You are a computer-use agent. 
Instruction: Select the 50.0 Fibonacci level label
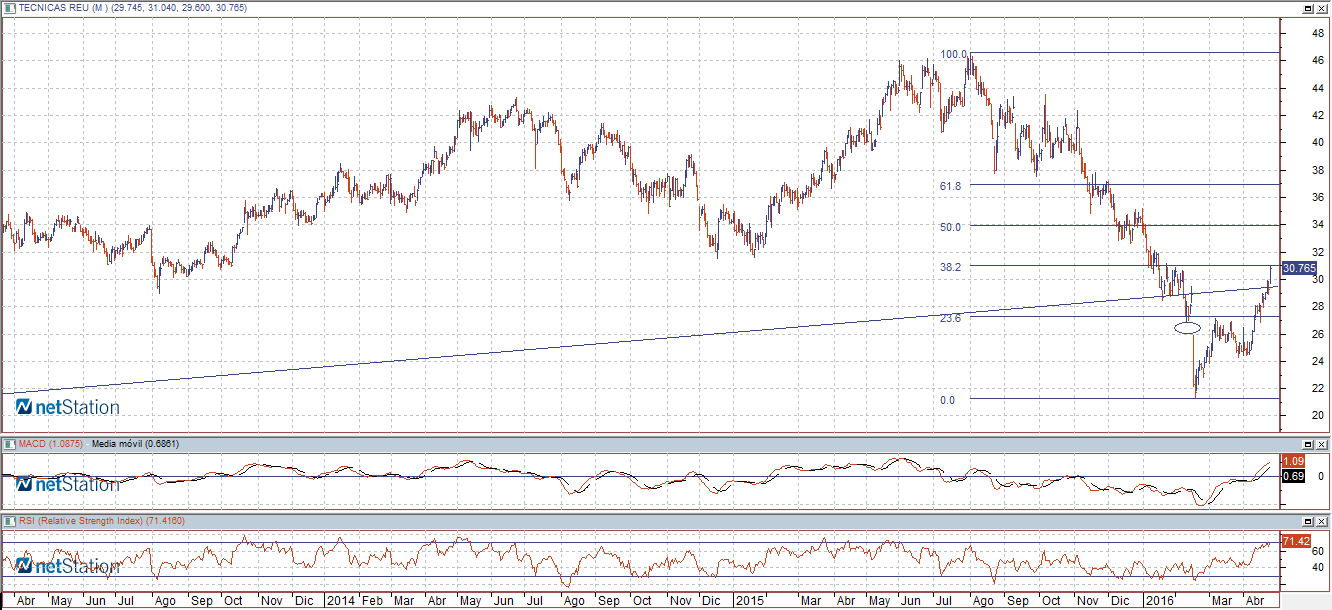951,227
